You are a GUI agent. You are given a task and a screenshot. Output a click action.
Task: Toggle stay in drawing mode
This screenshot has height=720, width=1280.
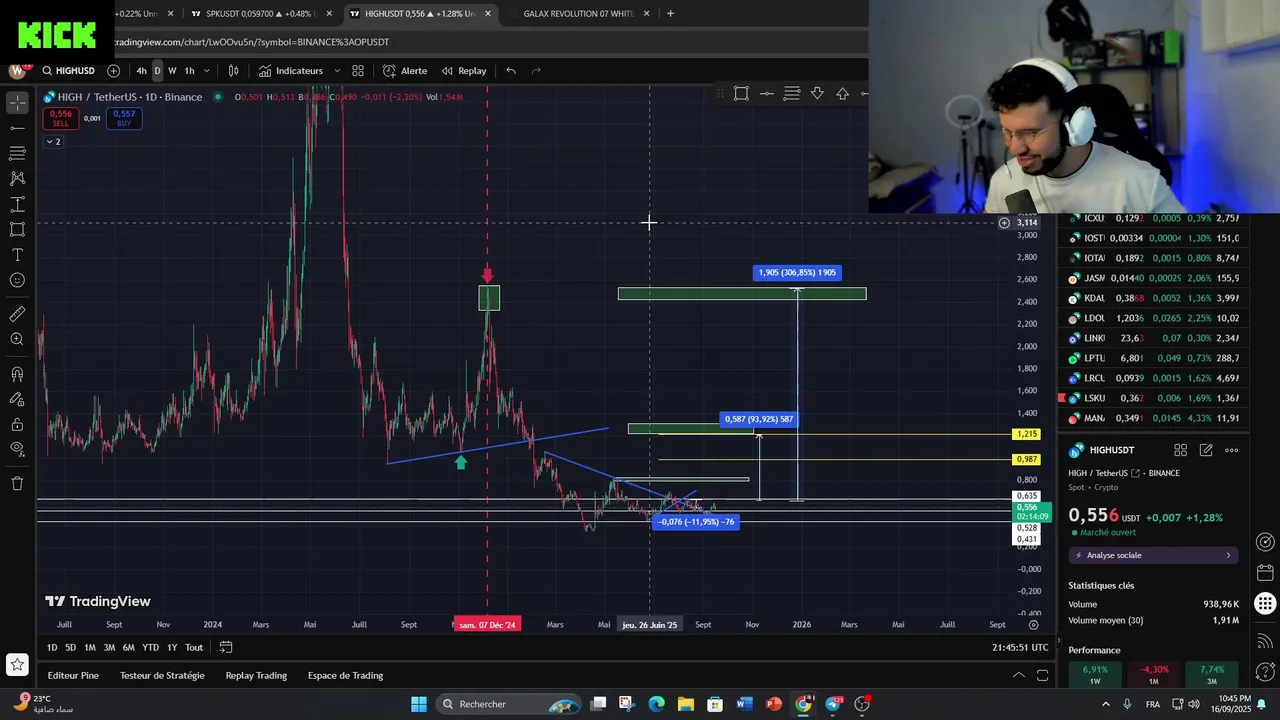coord(17,399)
